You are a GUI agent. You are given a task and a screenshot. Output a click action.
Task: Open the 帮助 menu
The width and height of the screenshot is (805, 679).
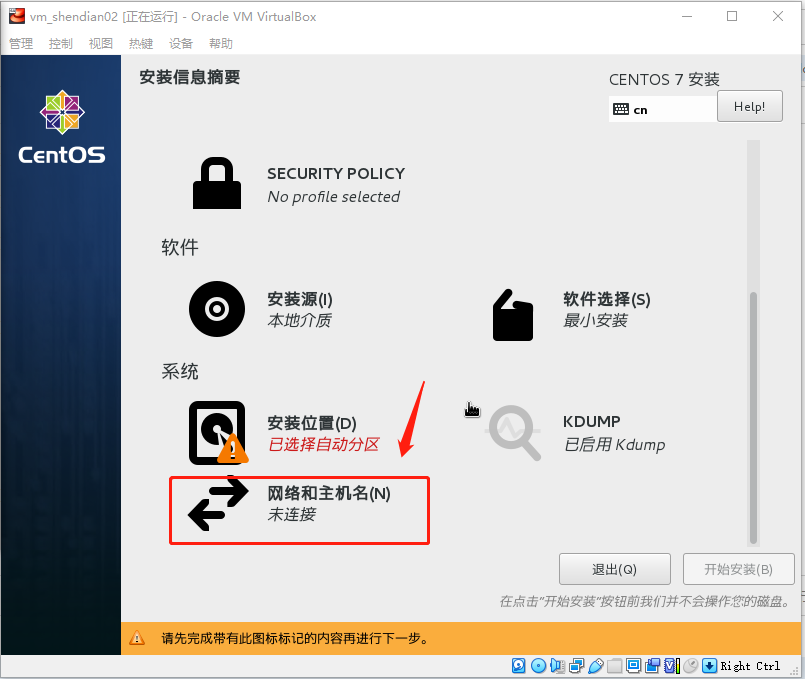[x=221, y=44]
